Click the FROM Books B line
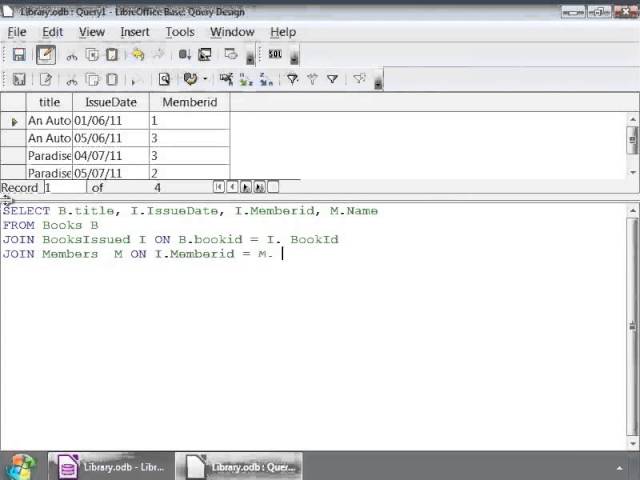Viewport: 640px width, 480px height. coord(51,225)
